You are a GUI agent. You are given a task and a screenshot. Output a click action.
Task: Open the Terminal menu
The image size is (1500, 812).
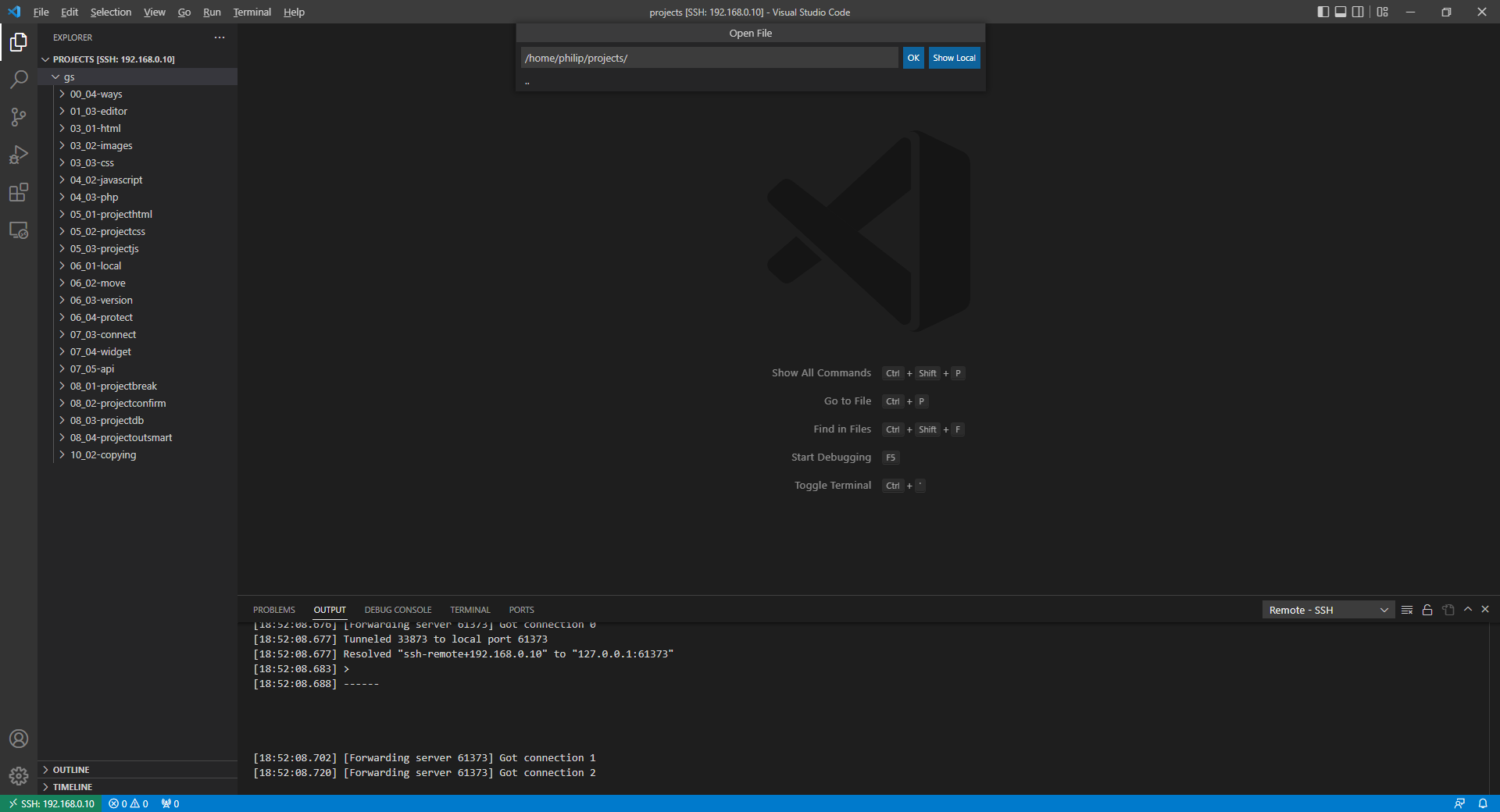click(252, 12)
